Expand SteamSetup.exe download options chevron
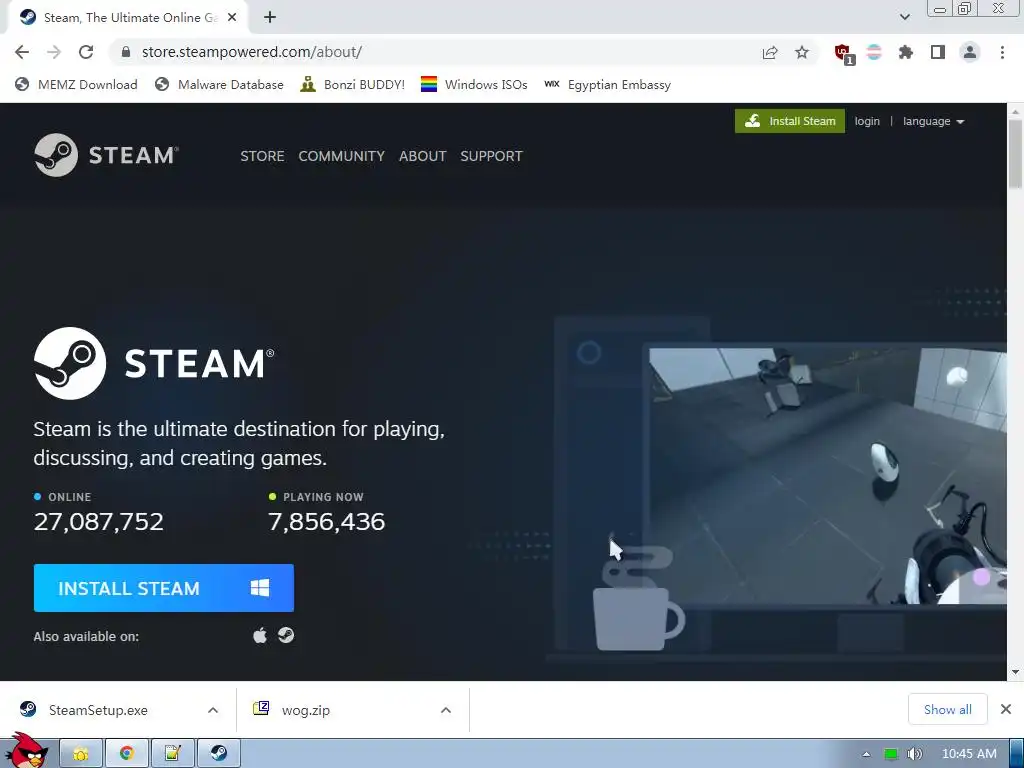The image size is (1024, 768). (213, 710)
